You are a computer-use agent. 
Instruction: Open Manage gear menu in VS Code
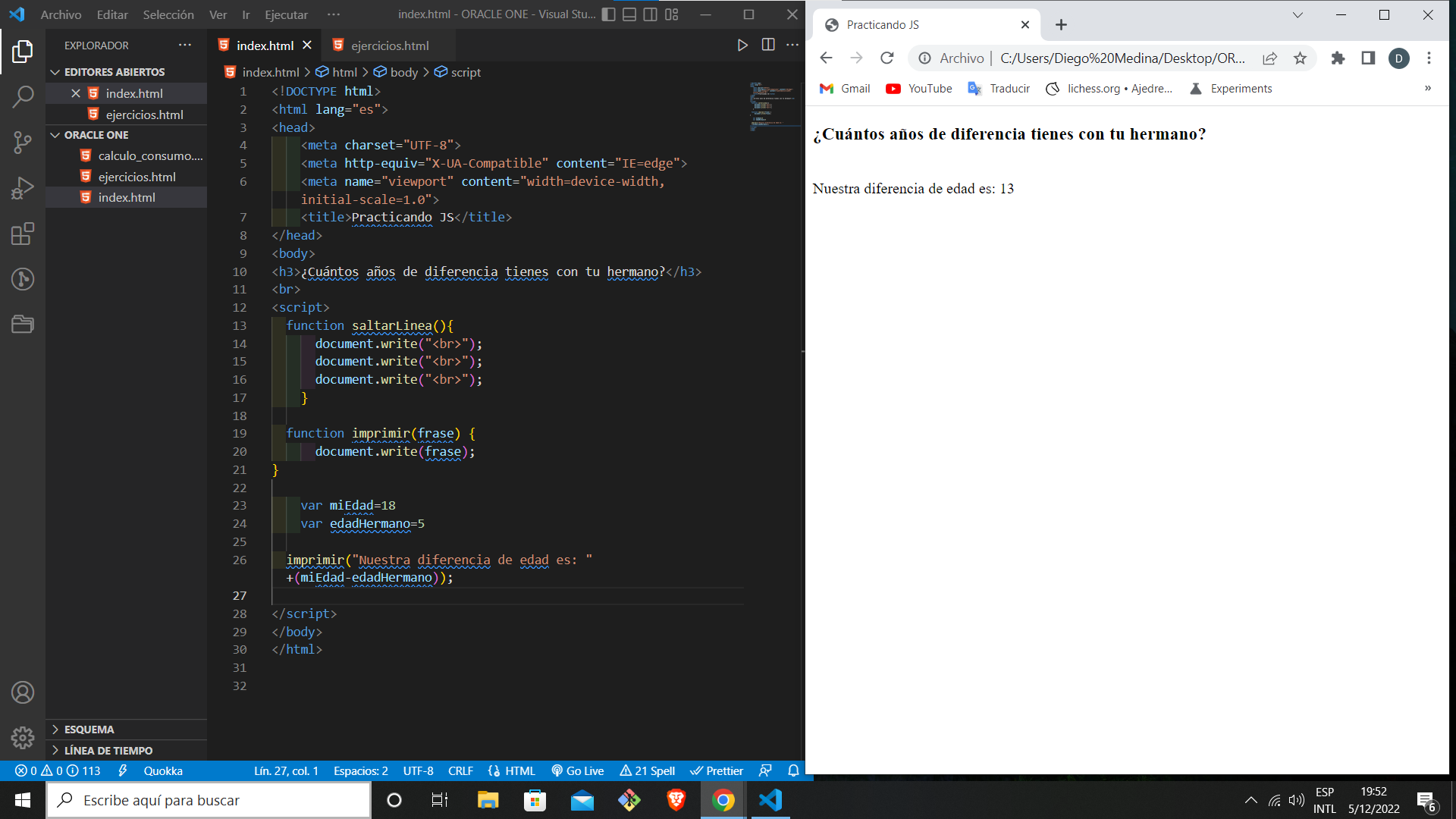coord(23,737)
